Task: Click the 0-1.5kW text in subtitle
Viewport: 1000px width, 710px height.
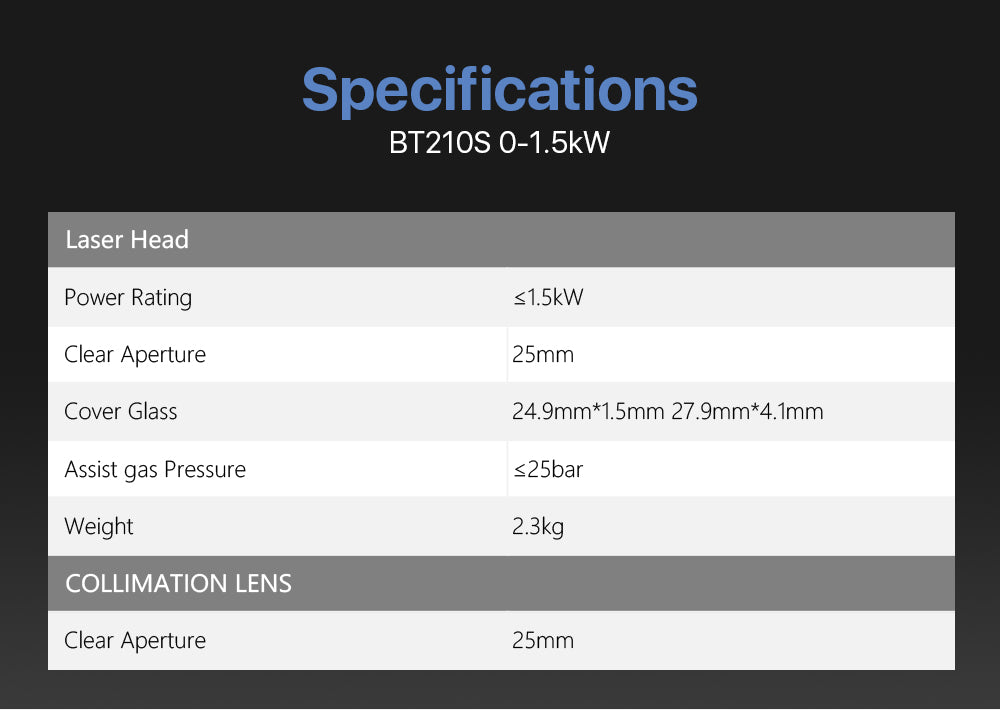Action: [553, 143]
